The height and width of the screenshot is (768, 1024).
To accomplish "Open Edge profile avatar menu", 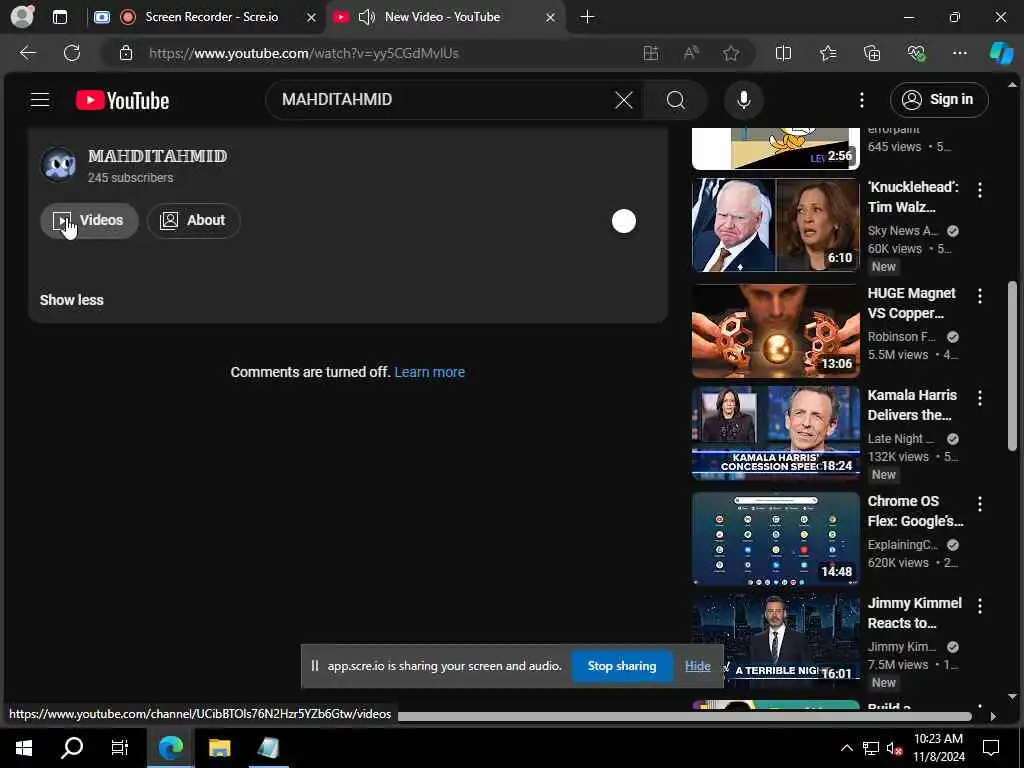I will pyautogui.click(x=22, y=17).
